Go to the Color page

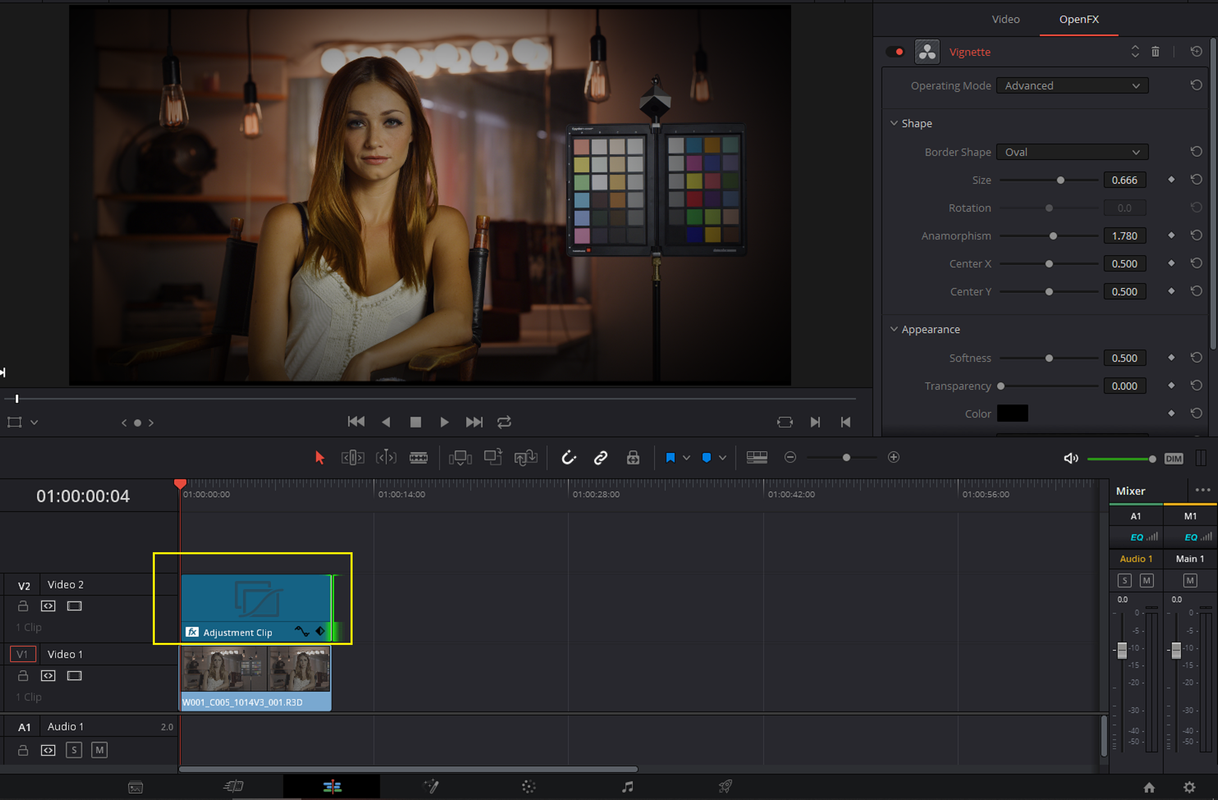[530, 787]
